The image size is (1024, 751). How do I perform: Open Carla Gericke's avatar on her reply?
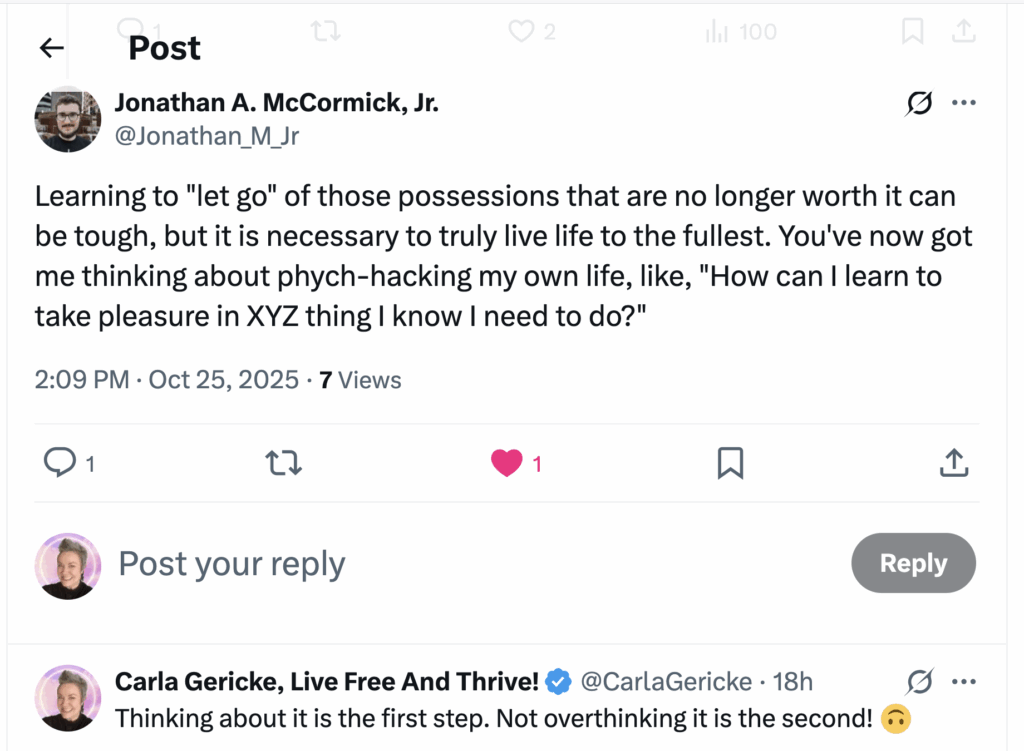click(68, 697)
